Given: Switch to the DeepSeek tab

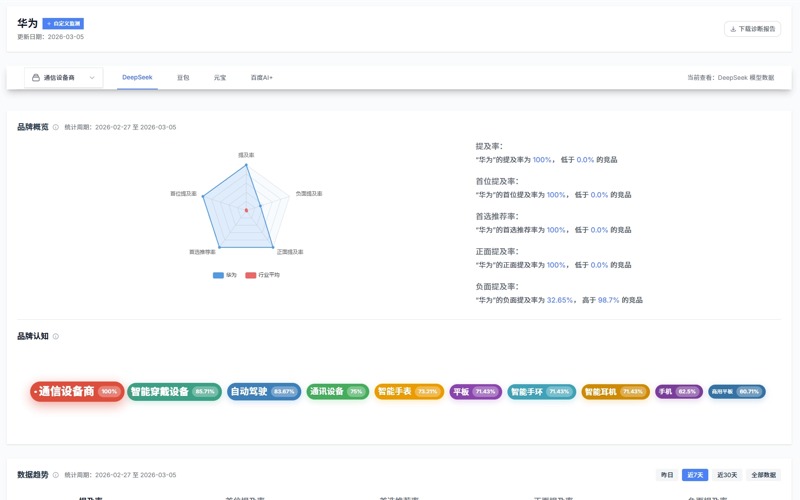Looking at the screenshot, I should 136,77.
